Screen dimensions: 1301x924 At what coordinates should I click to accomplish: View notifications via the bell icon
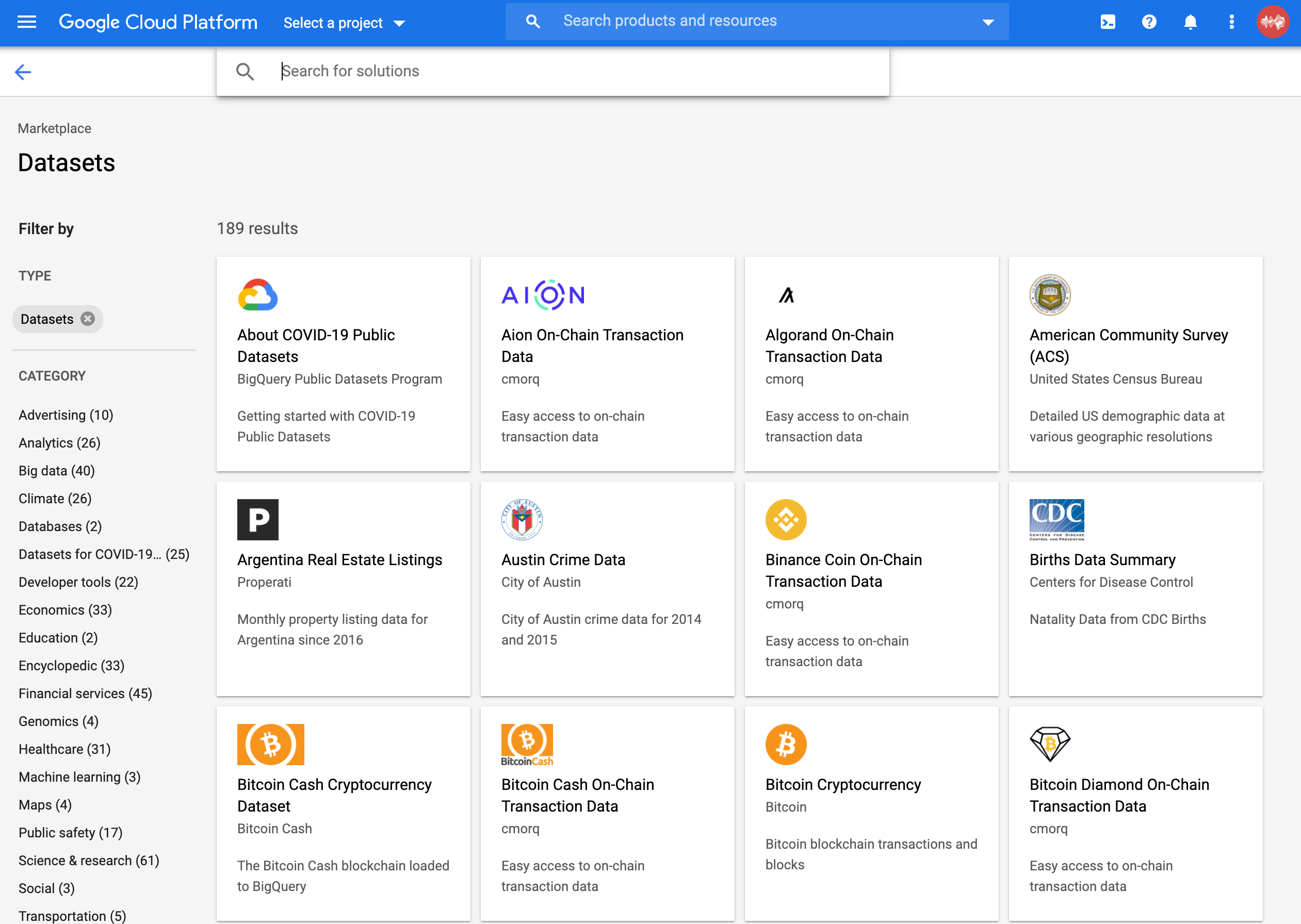[1190, 22]
